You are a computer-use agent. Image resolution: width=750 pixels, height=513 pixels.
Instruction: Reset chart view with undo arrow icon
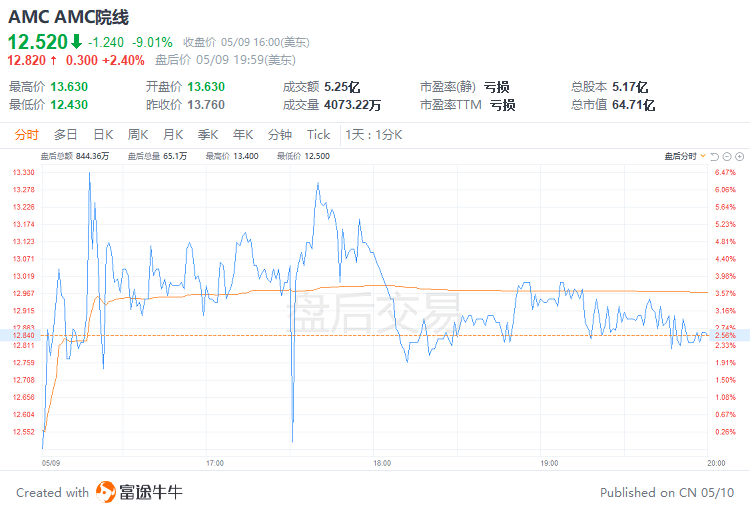click(715, 157)
